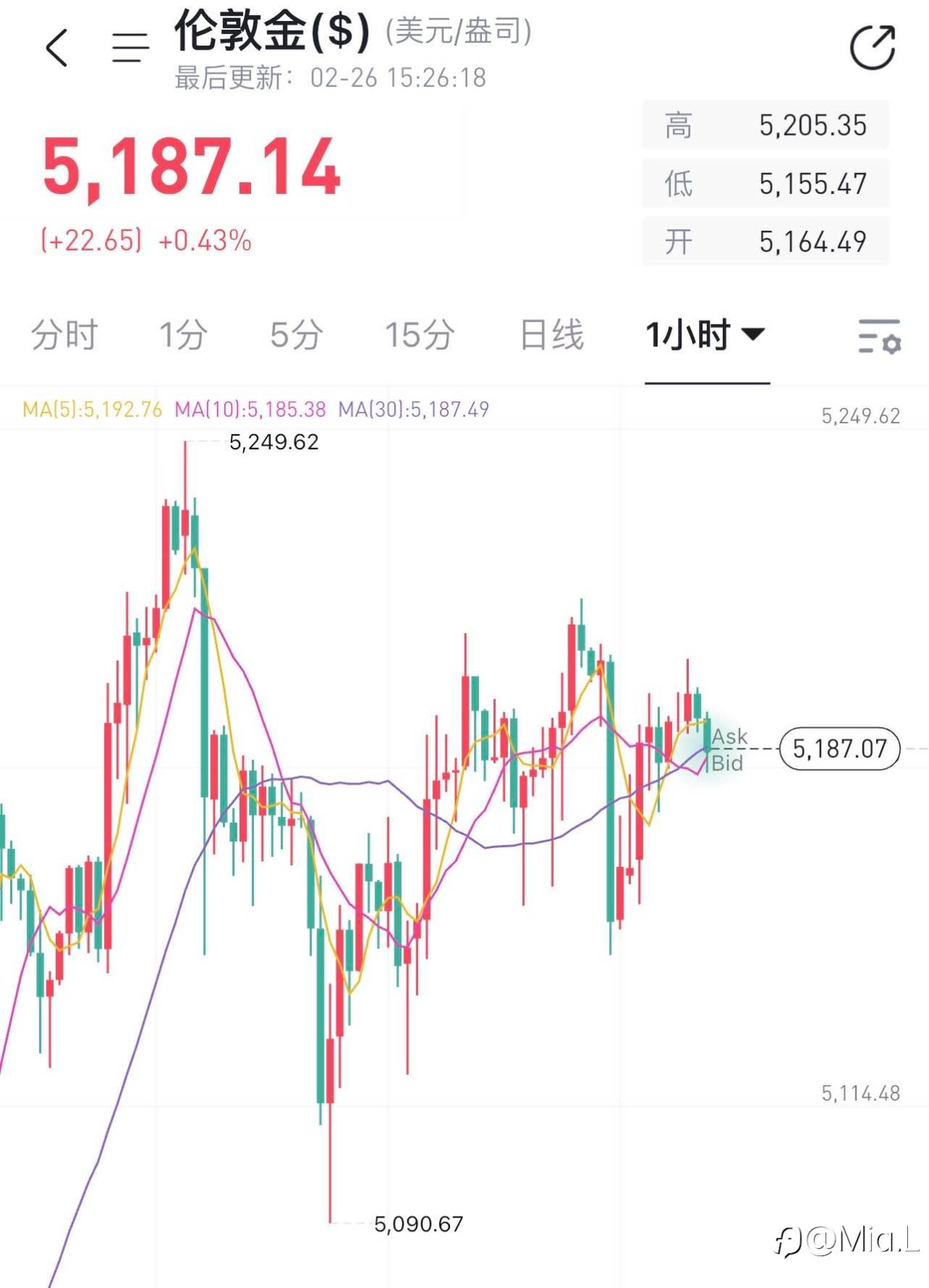Tap the 开 5,164.49 open value box

pyautogui.click(x=766, y=242)
